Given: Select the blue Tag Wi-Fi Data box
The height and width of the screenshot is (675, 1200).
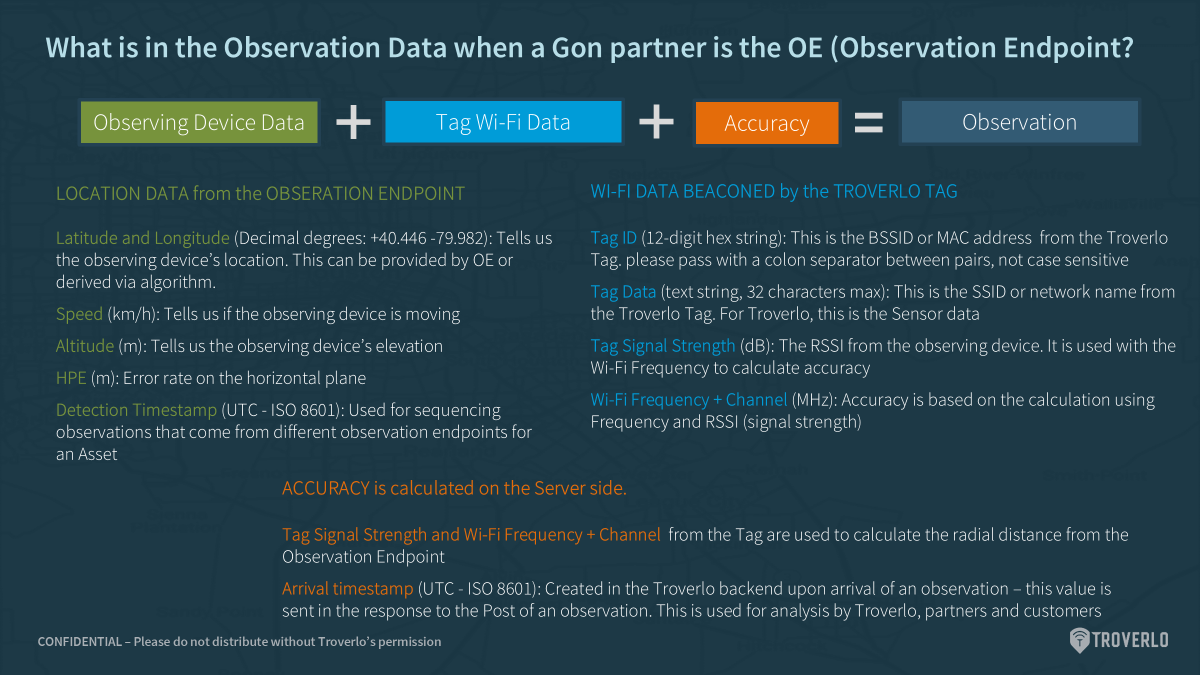Looking at the screenshot, I should point(503,122).
